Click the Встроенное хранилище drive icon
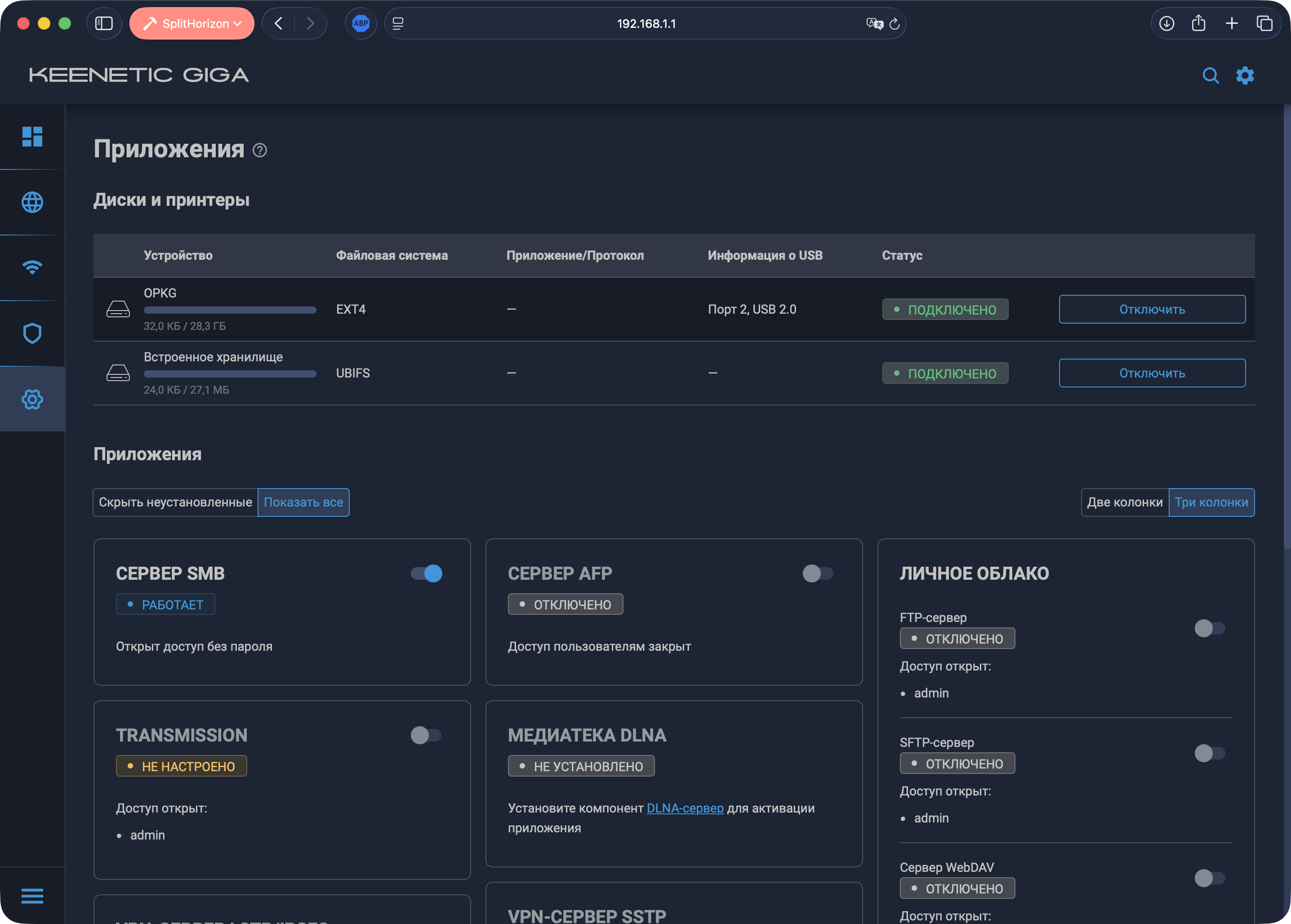 point(118,373)
